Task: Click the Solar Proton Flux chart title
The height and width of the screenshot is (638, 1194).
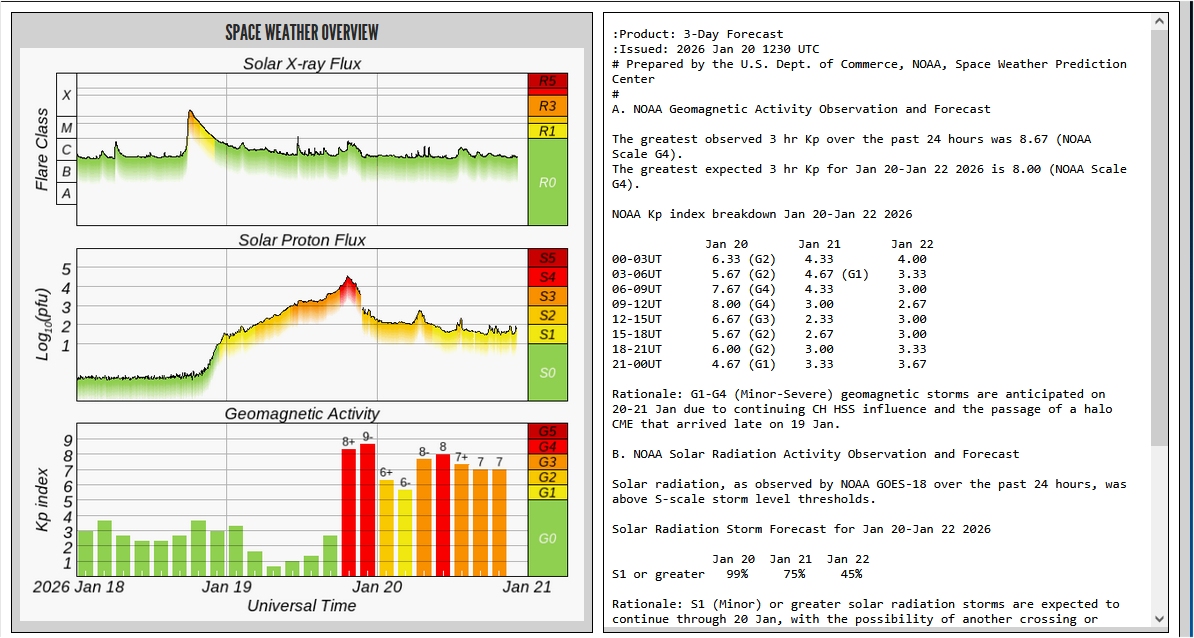Action: click(x=302, y=240)
